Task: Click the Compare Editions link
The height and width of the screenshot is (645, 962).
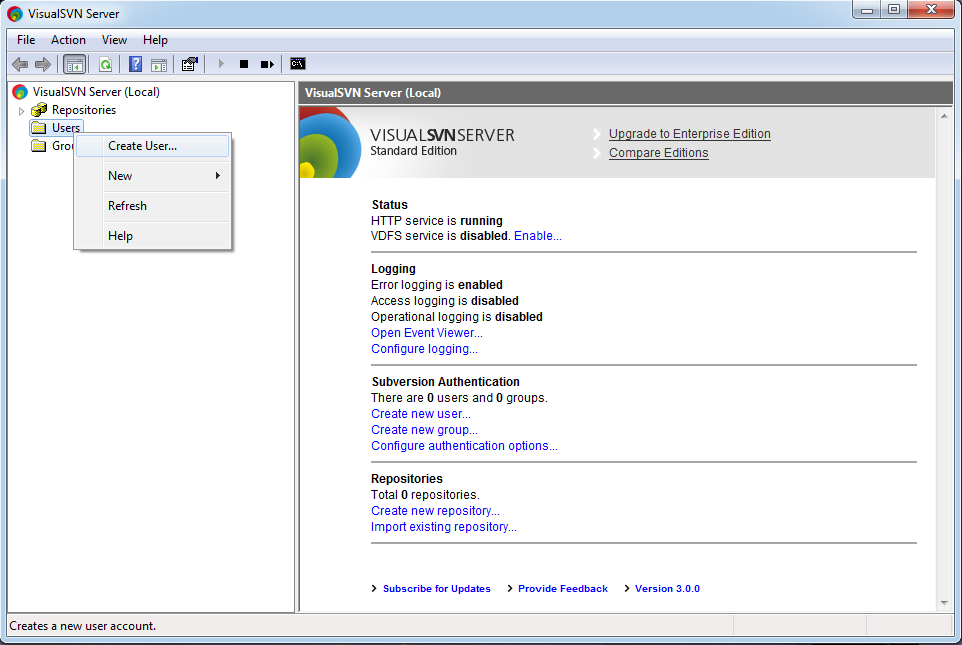Action: tap(658, 153)
